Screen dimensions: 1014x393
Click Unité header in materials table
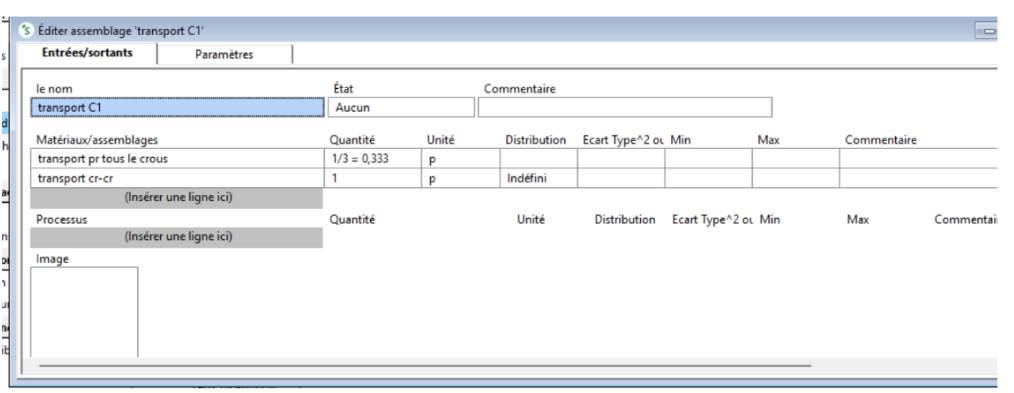440,140
